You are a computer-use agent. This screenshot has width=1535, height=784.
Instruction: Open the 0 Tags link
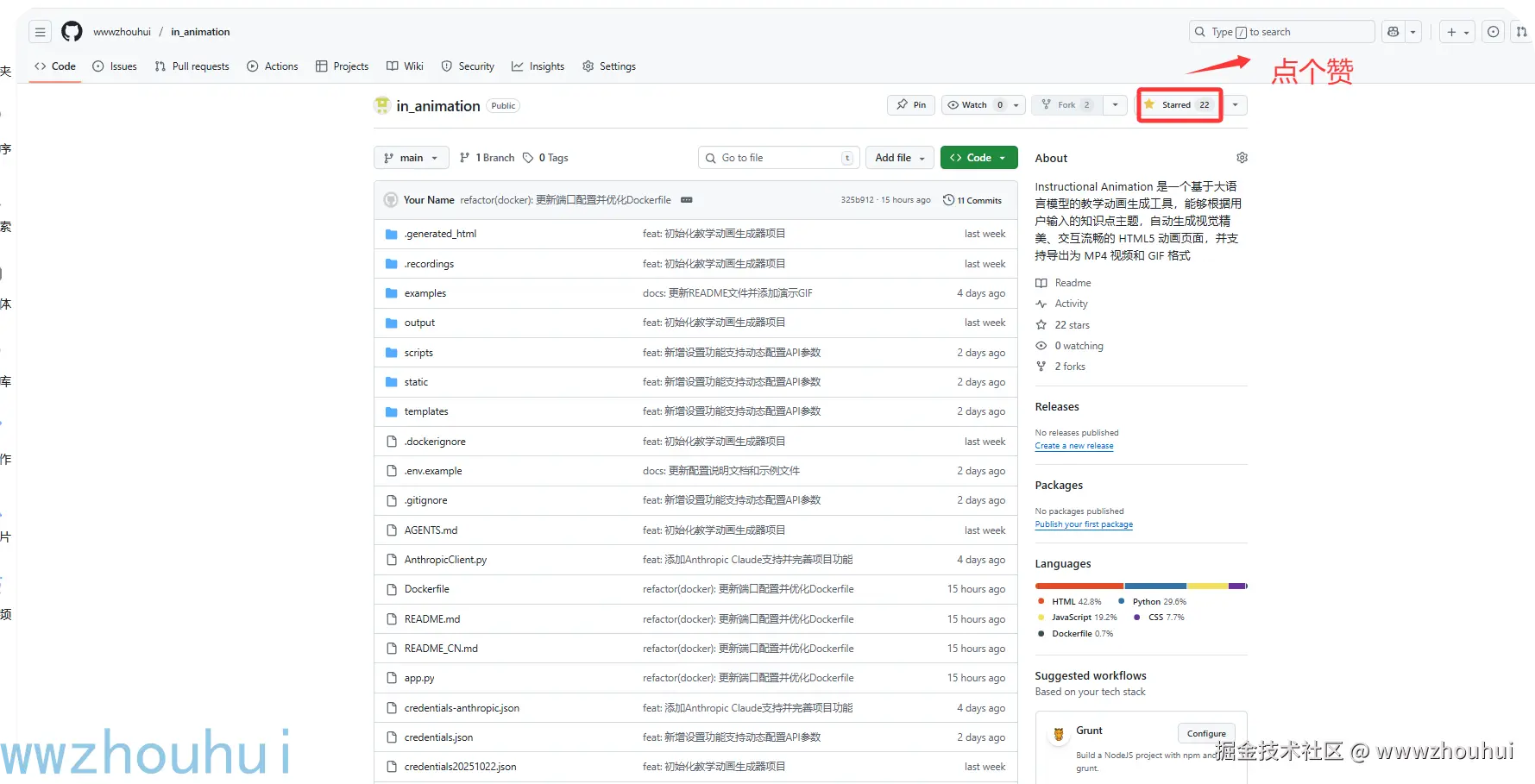tap(545, 158)
